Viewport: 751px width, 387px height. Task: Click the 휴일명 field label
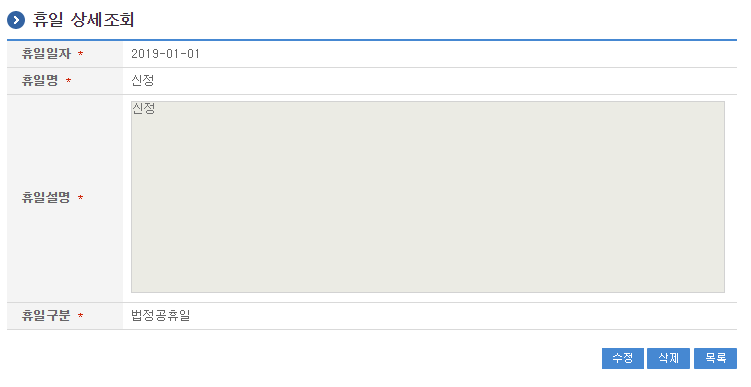coord(40,80)
